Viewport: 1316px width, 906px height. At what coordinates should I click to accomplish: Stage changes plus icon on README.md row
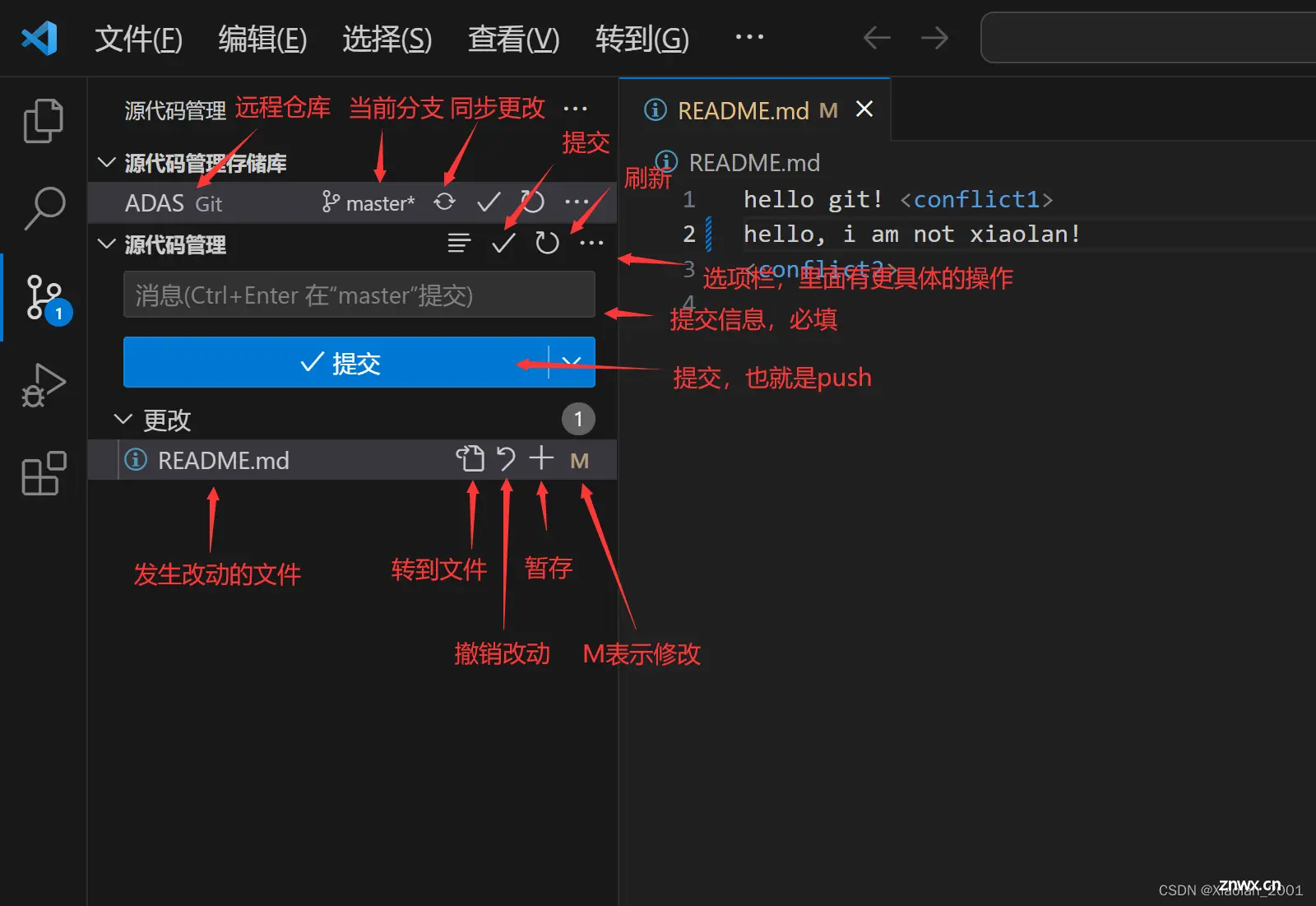541,458
